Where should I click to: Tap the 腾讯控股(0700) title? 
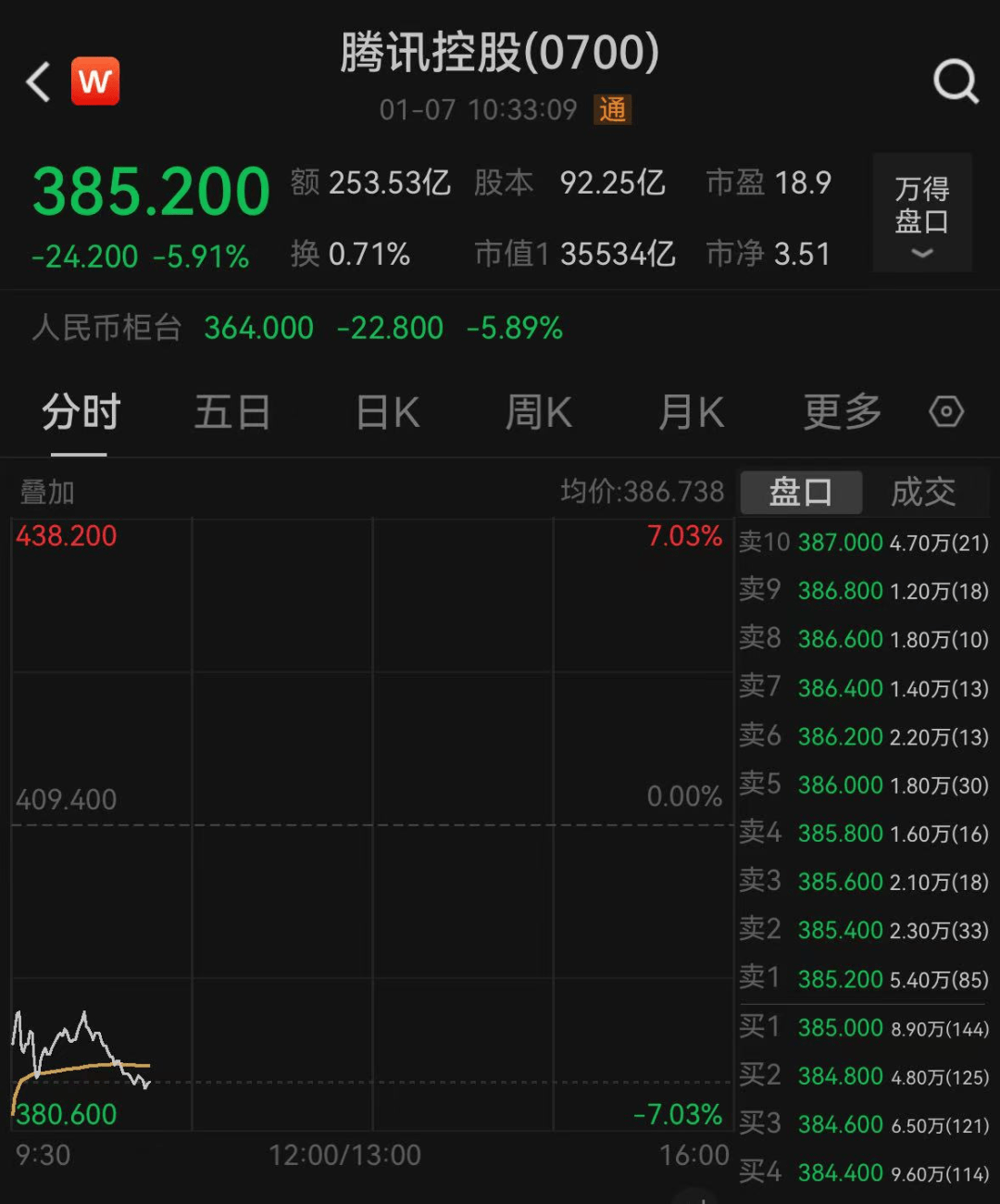point(500,52)
